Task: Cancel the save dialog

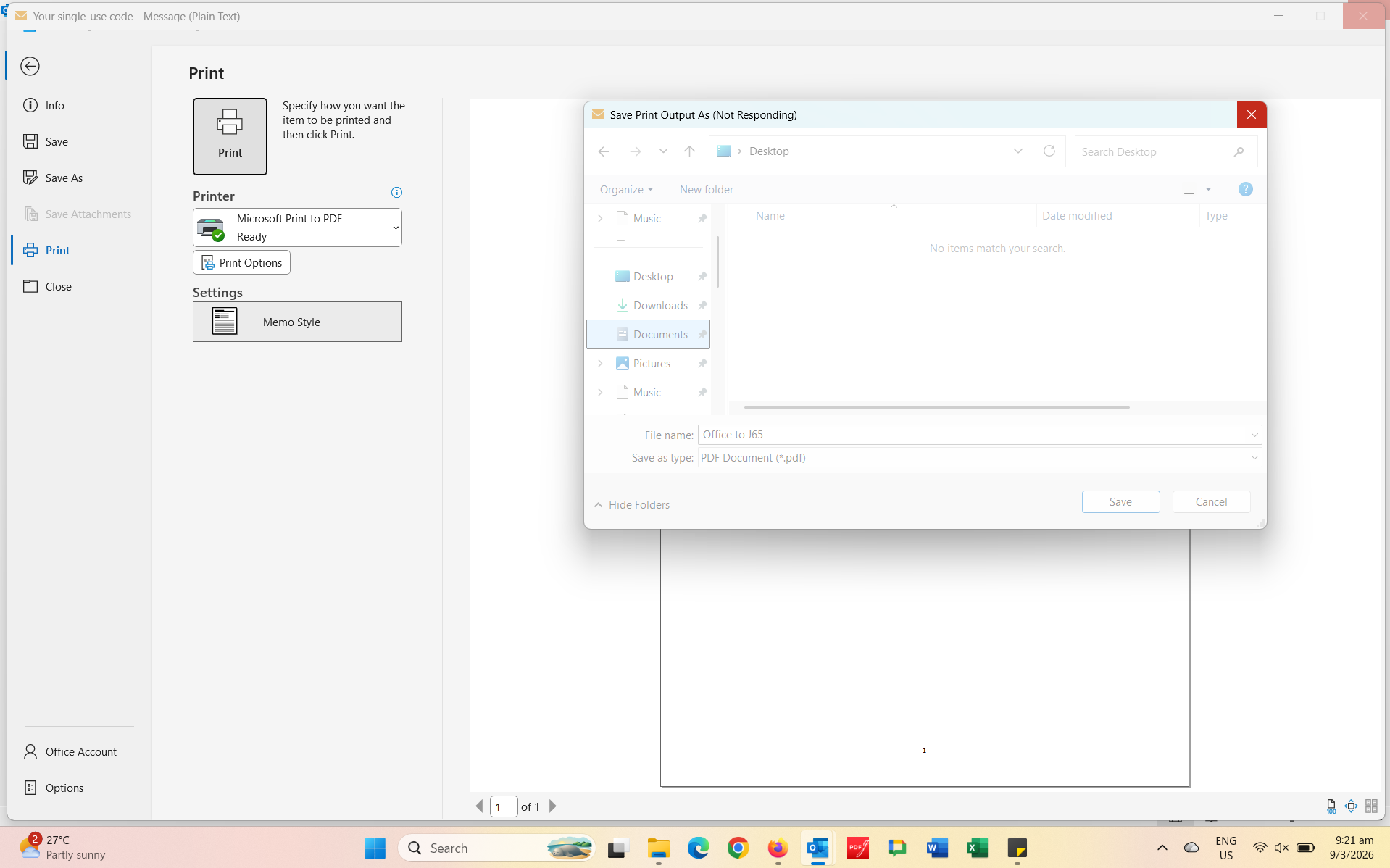Action: click(x=1211, y=502)
